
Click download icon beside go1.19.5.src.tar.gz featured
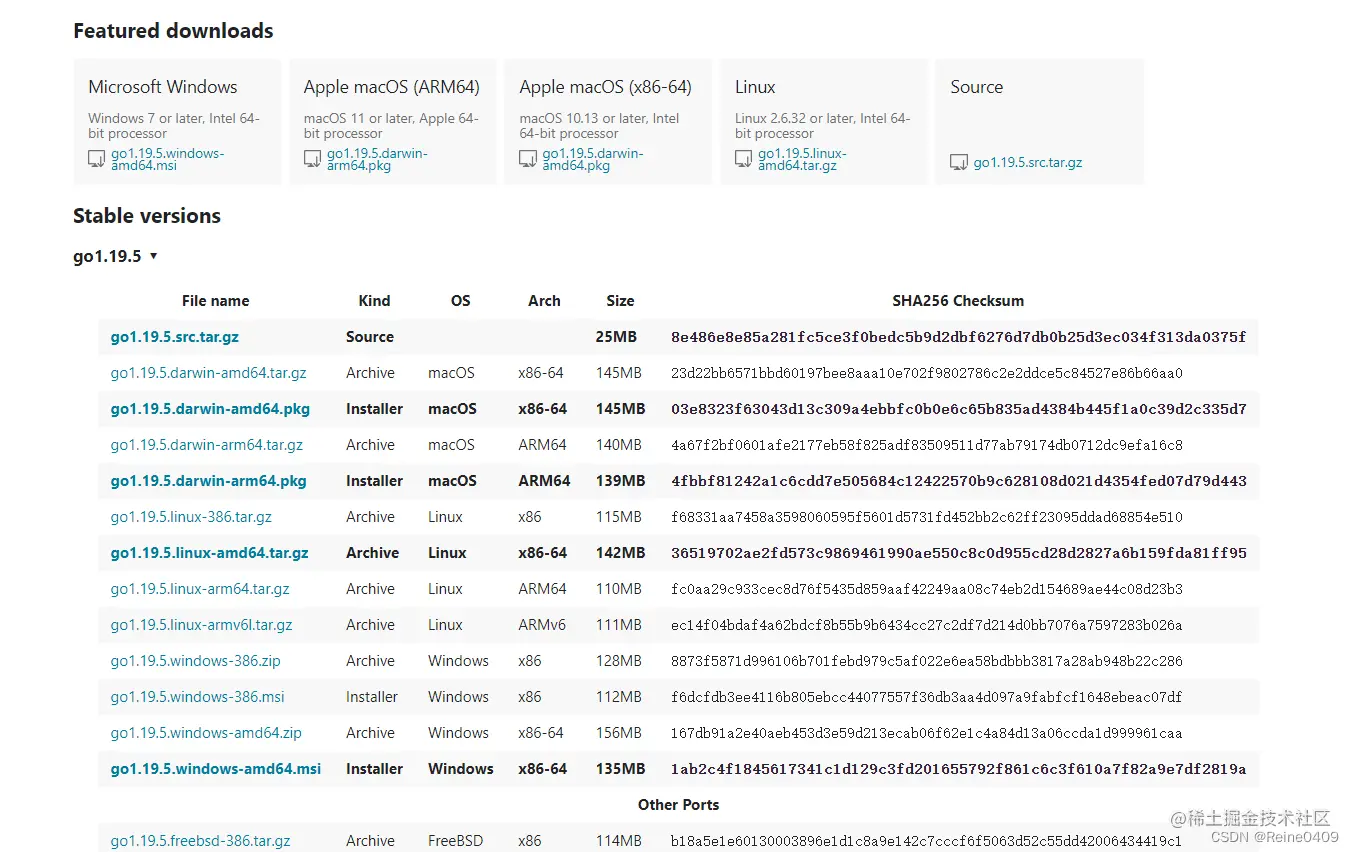pyautogui.click(x=959, y=162)
